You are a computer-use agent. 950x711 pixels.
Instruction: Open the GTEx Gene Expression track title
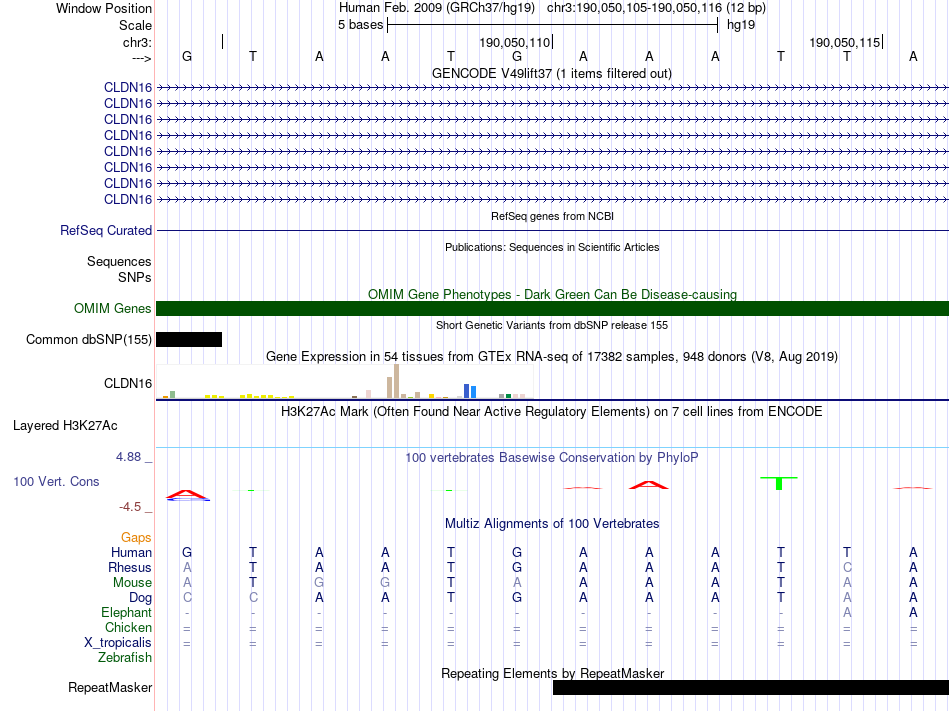[552, 356]
